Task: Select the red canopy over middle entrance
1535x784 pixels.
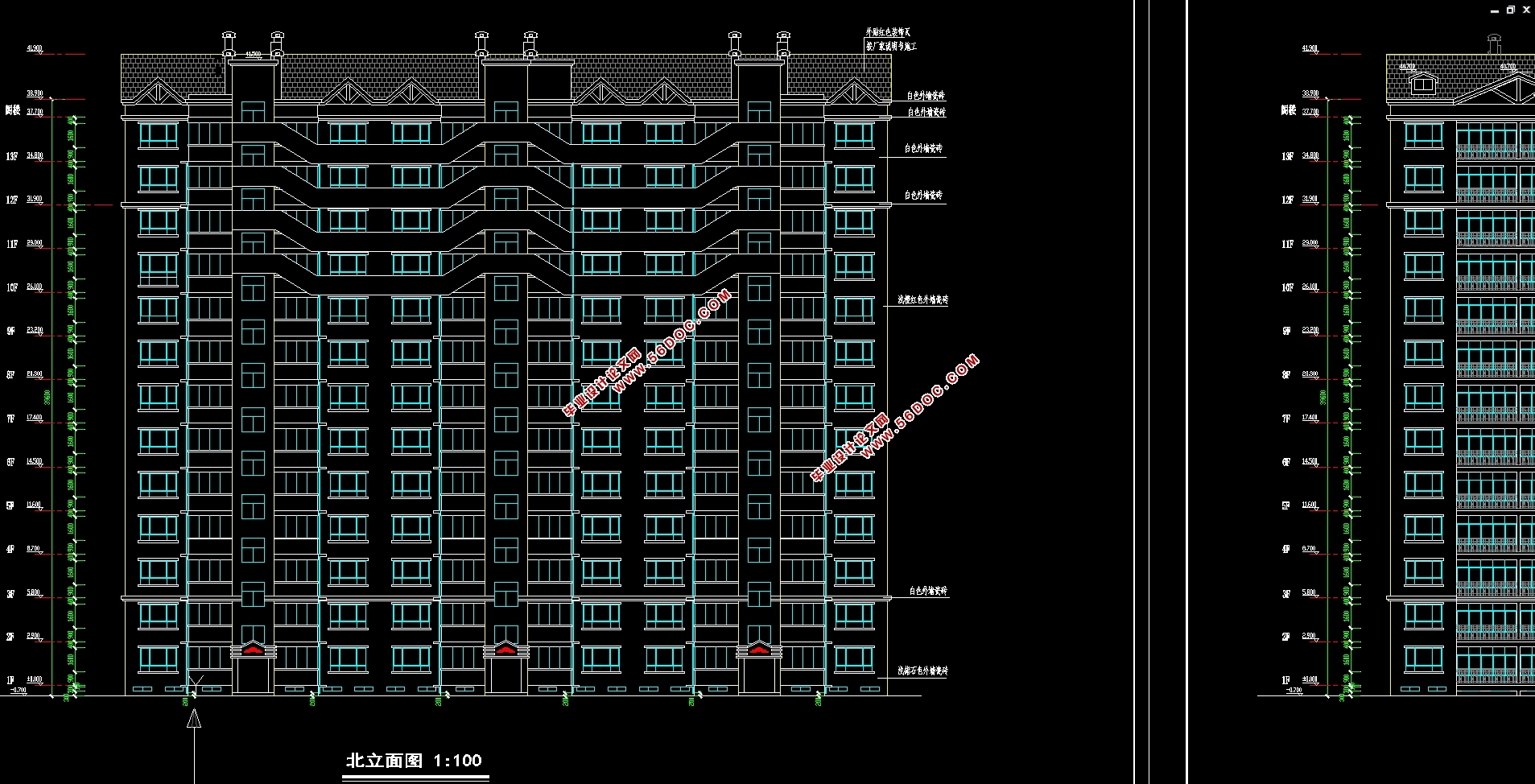Action: click(x=505, y=649)
